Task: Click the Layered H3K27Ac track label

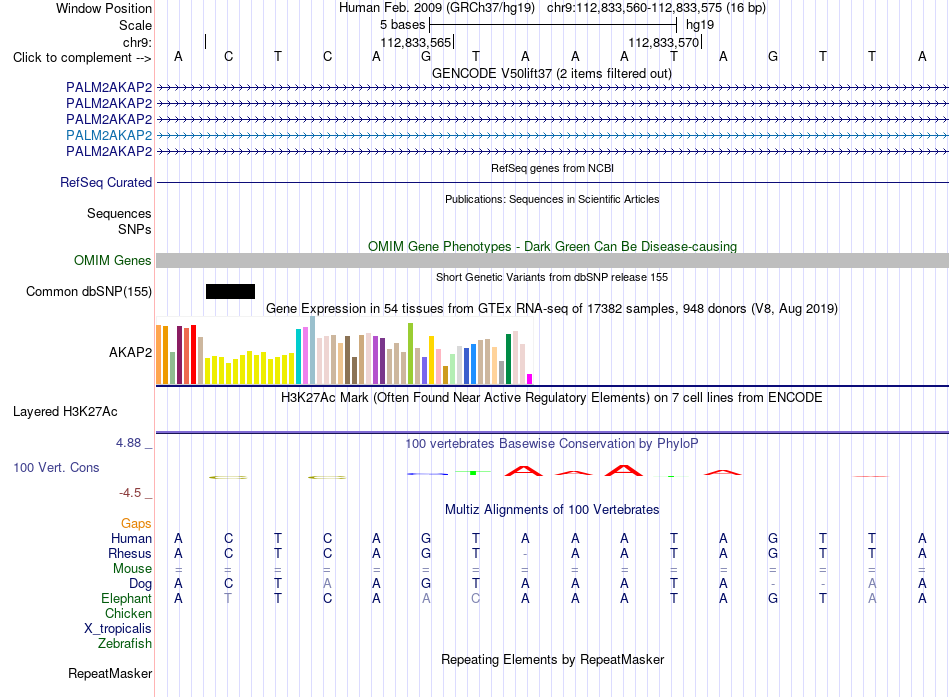Action: tap(65, 412)
